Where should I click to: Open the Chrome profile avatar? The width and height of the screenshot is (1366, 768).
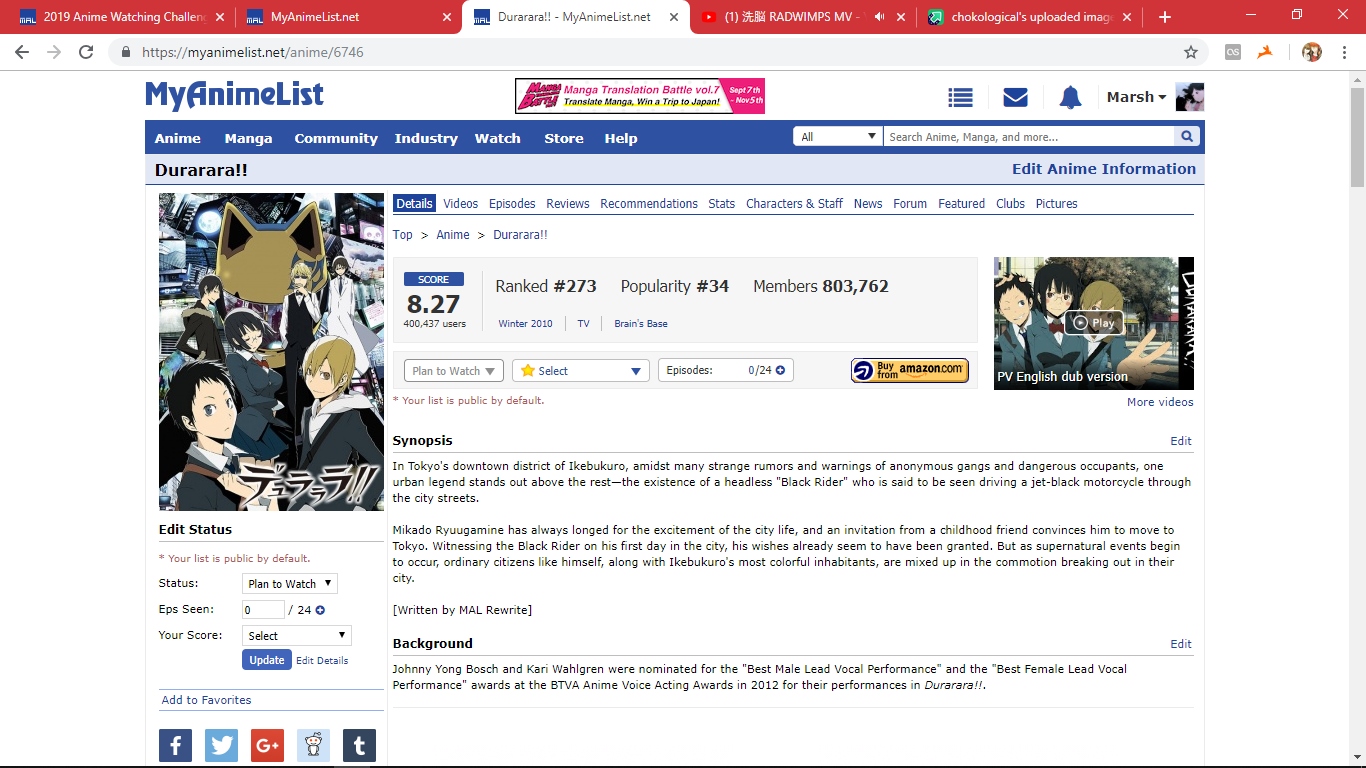[1311, 52]
